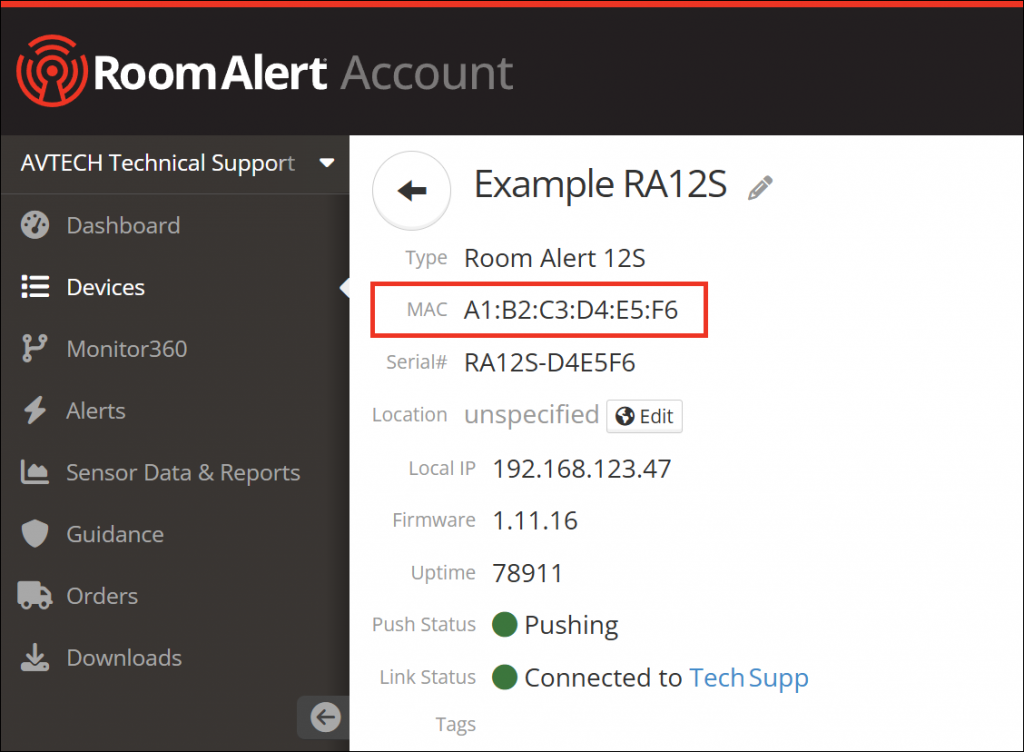This screenshot has width=1024, height=752.
Task: Expand the AVTECH Technical Support account dropdown
Action: pyautogui.click(x=326, y=163)
